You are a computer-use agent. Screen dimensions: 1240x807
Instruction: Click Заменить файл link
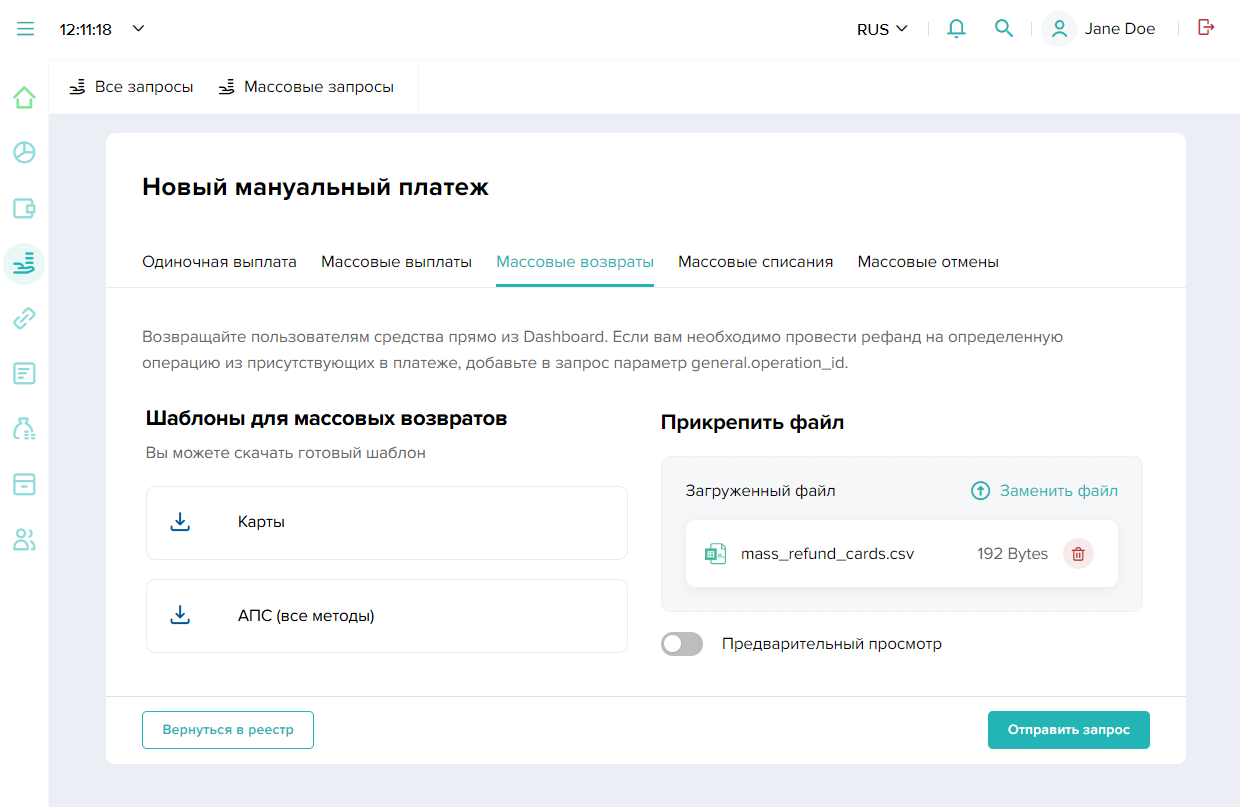[1044, 491]
